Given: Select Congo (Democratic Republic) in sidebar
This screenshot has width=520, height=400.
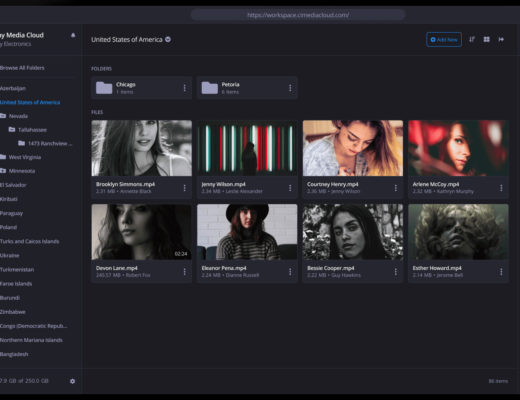Looking at the screenshot, I should 33,326.
